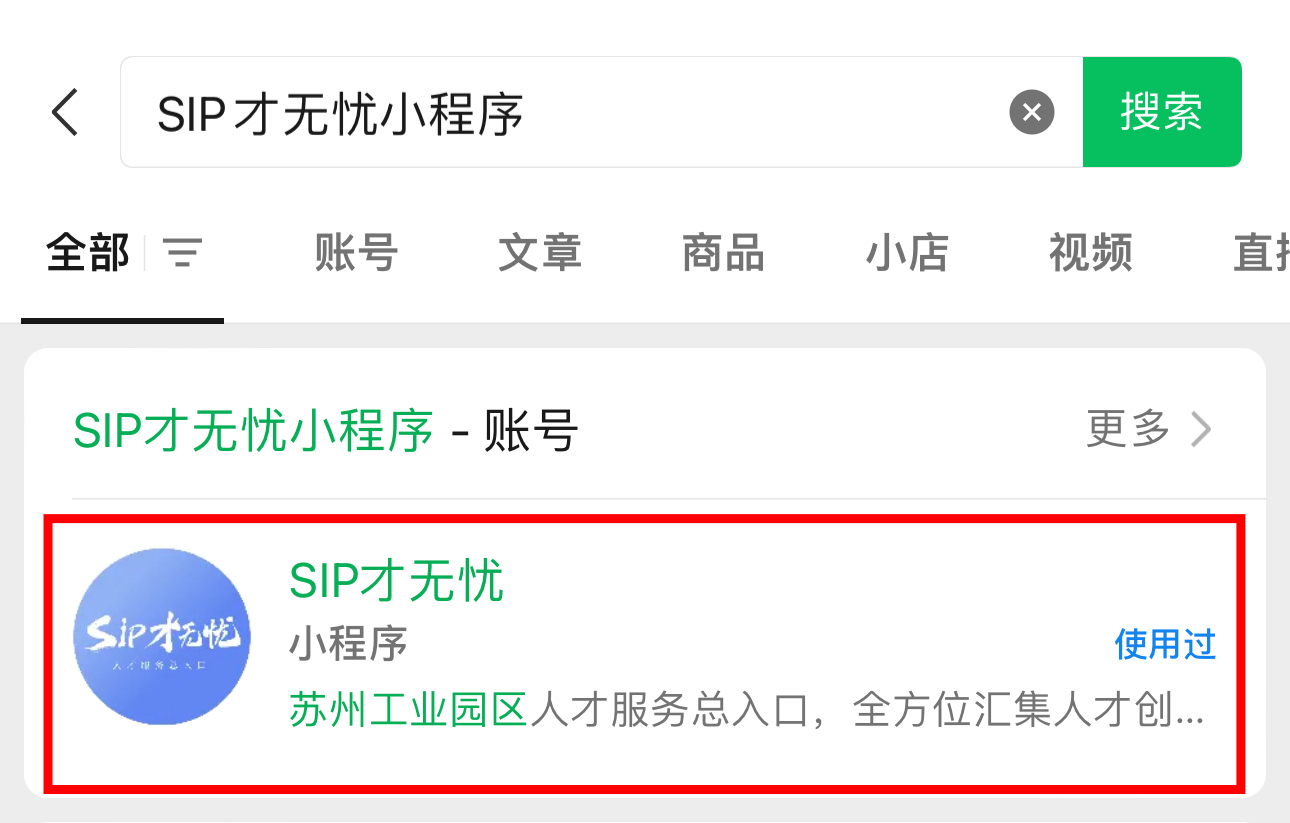
Task: Tap the back arrow icon
Action: [x=65, y=111]
